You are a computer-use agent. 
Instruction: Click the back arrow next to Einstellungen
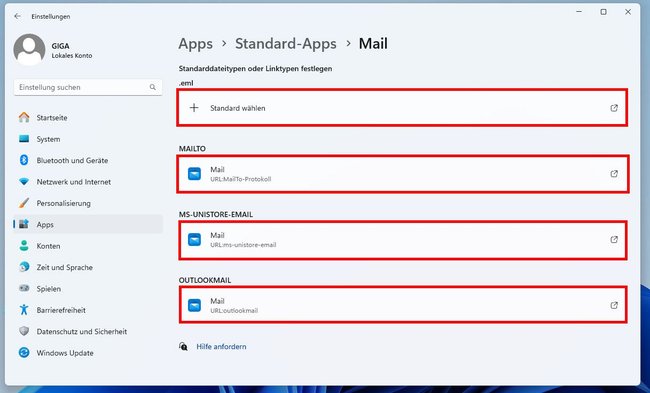pos(17,16)
